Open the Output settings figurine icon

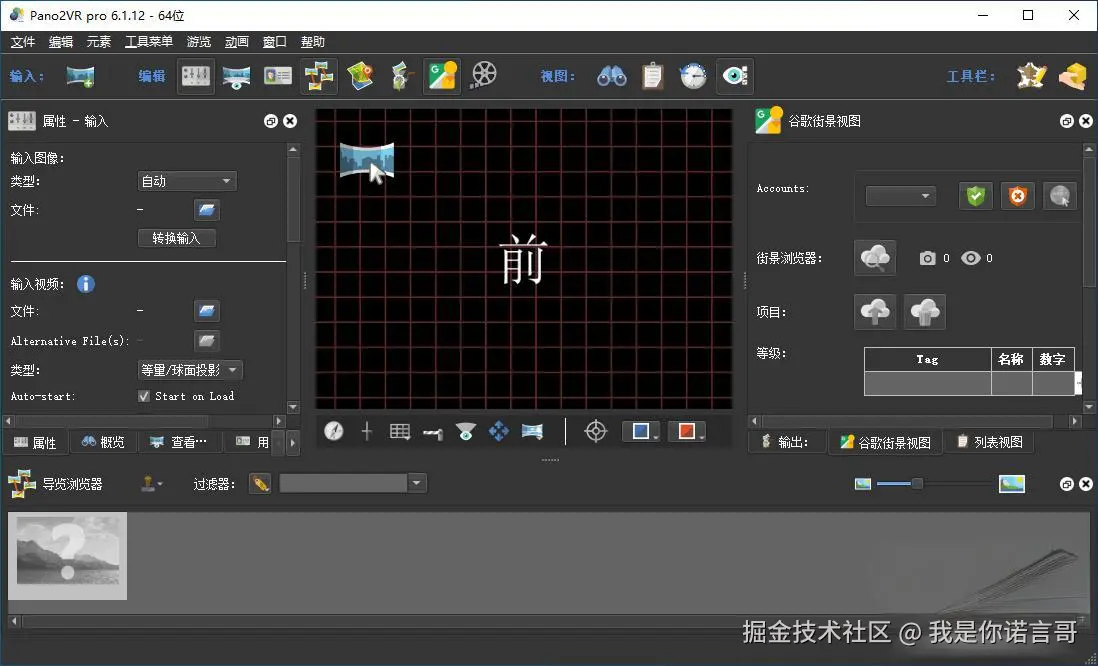401,76
